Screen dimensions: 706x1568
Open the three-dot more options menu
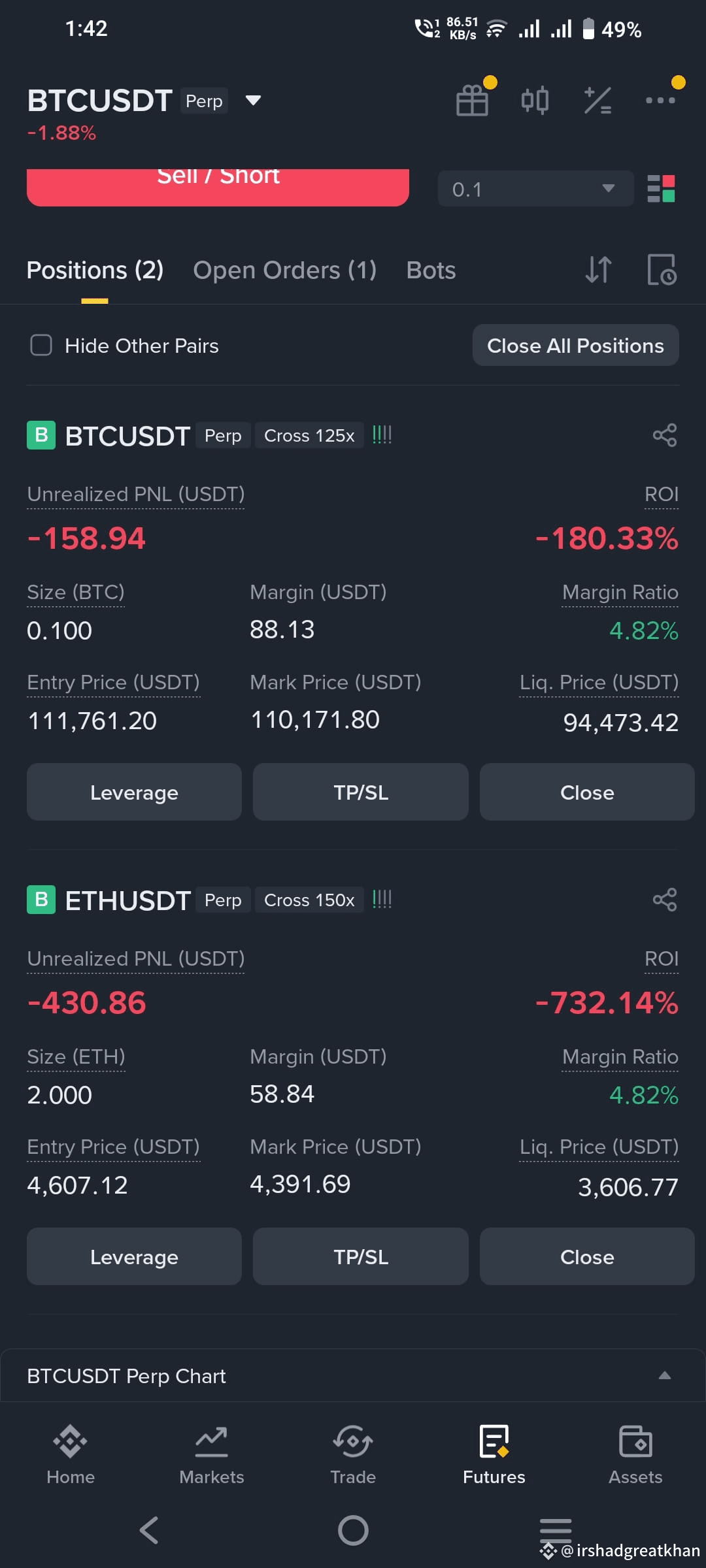click(660, 100)
